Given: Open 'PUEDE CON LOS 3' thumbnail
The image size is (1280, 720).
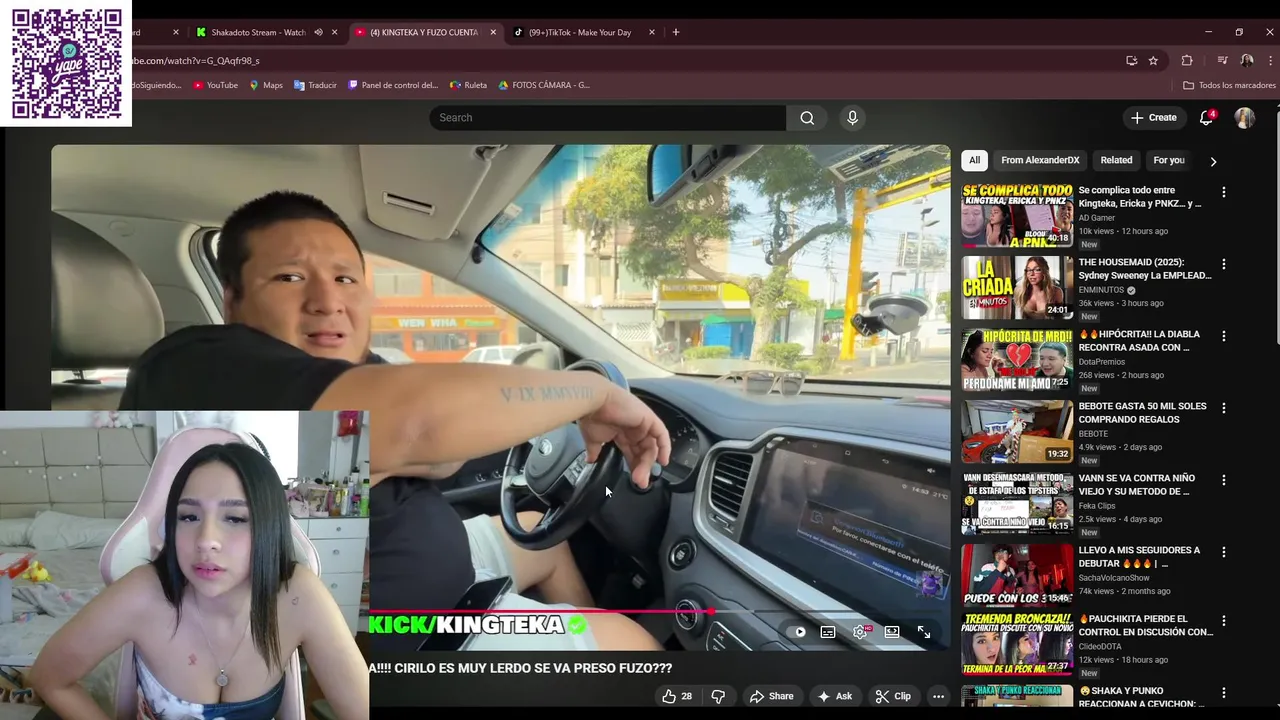Looking at the screenshot, I should 1017,575.
